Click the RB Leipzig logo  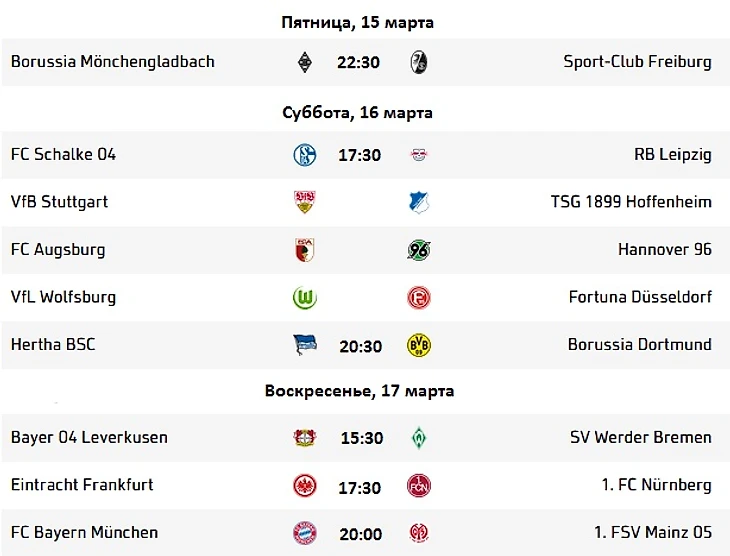[419, 155]
